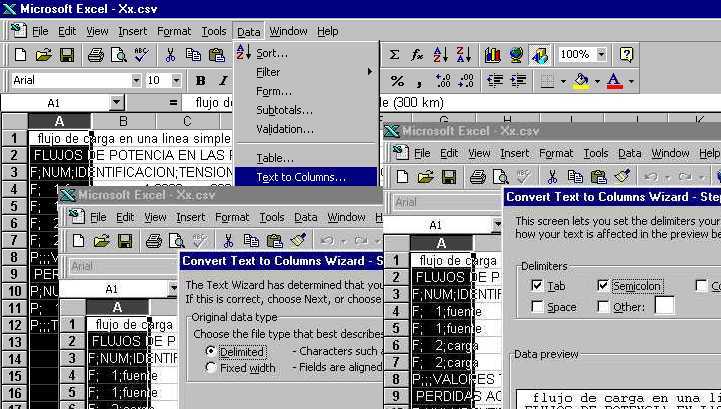Image resolution: width=721 pixels, height=409 pixels.
Task: Click Format Painter in lower-left Excel window
Action: pyautogui.click(x=298, y=241)
